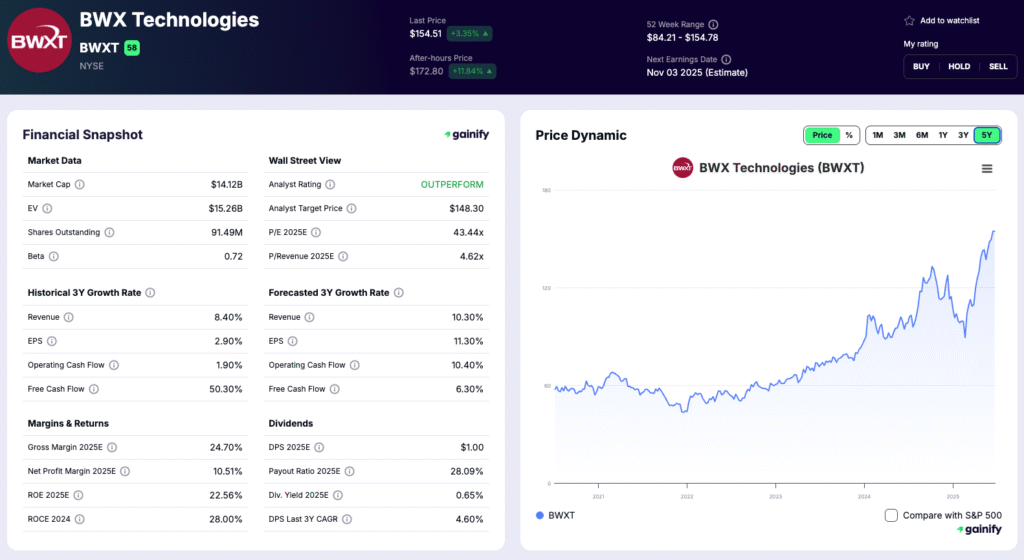Click the BWX Technologies company title
Image resolution: width=1024 pixels, height=560 pixels.
(169, 20)
